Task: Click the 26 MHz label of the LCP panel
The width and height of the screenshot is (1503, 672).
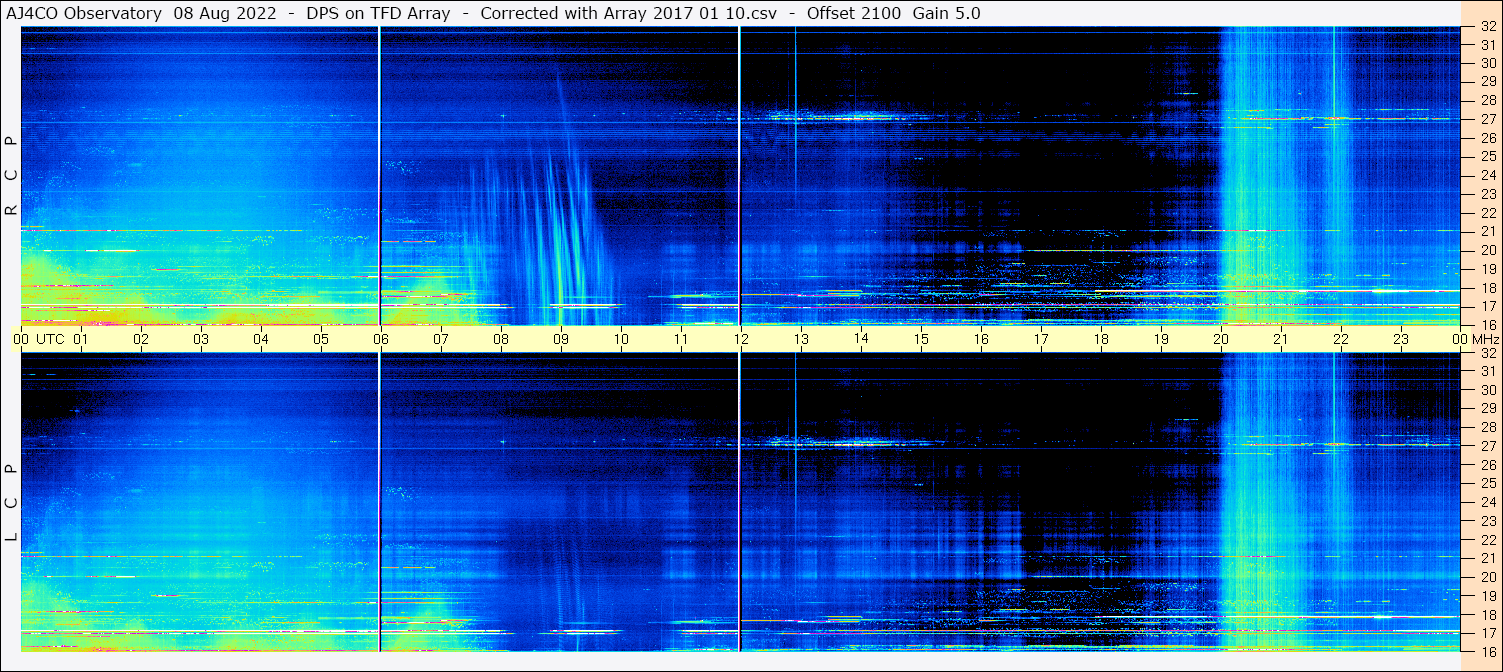Action: pyautogui.click(x=1487, y=465)
